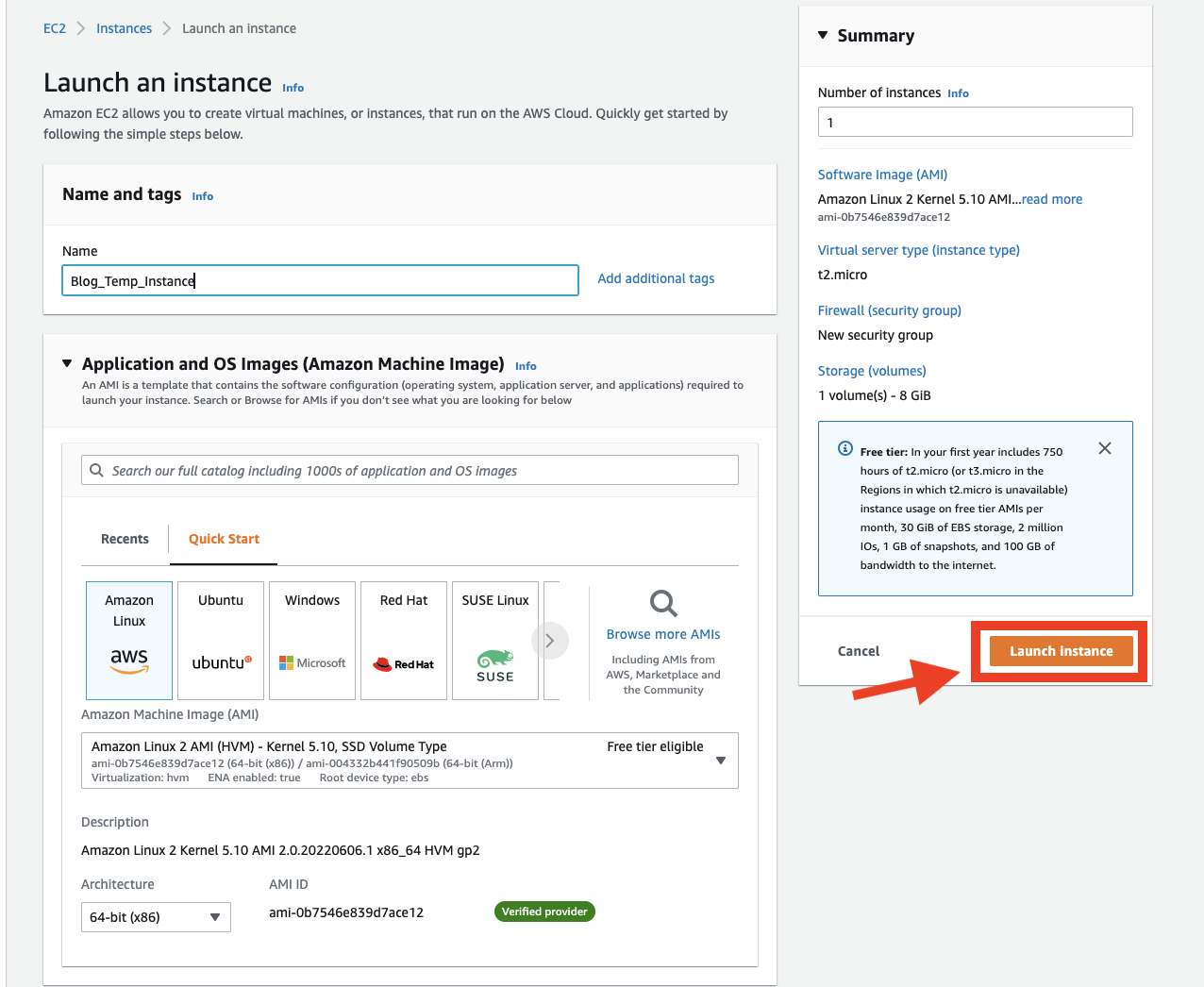Screen dimensions: 1204x987
Task: Select the SUSE Linux OS image
Action: pyautogui.click(x=494, y=640)
